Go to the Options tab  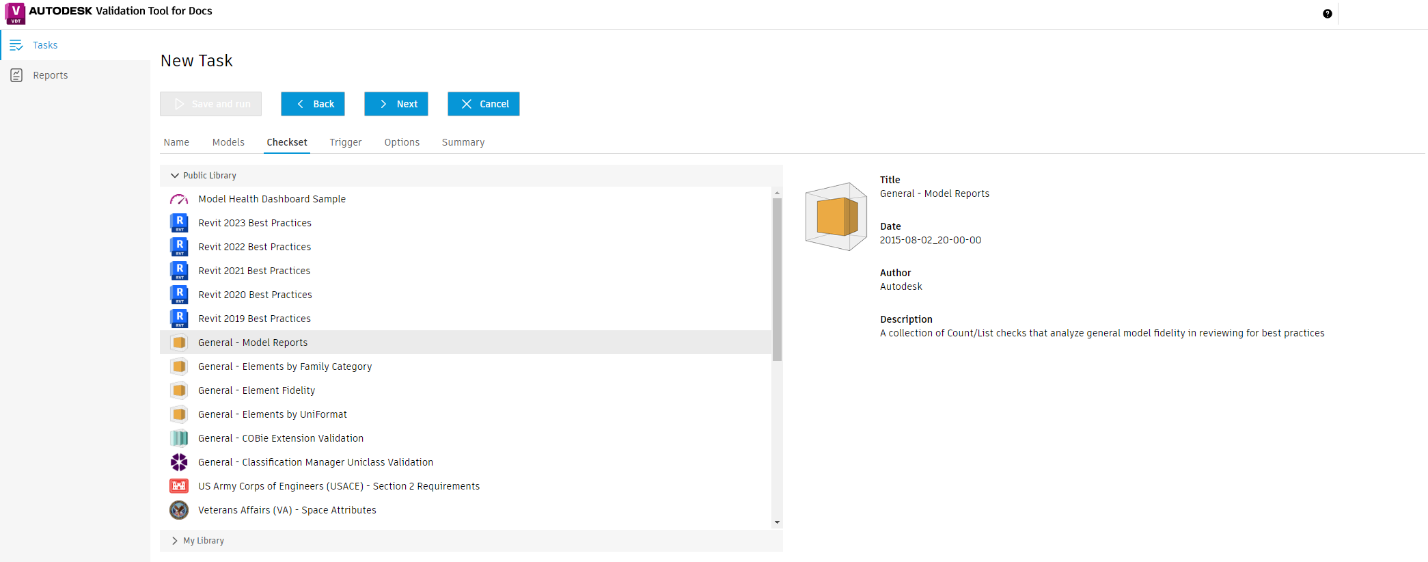click(x=402, y=142)
